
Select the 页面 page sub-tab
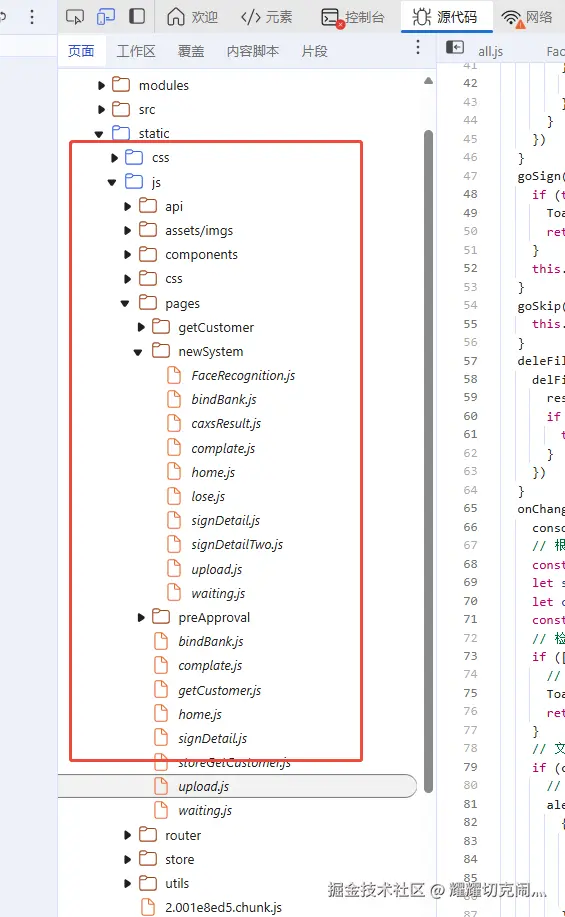coord(81,51)
